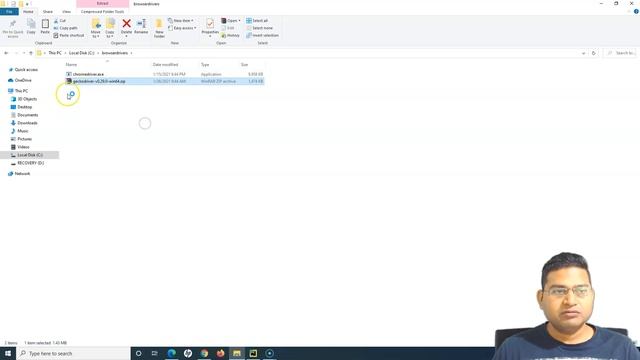Click the Up one level arrow
Image resolution: width=640 pixels, height=360 pixels.
31,53
